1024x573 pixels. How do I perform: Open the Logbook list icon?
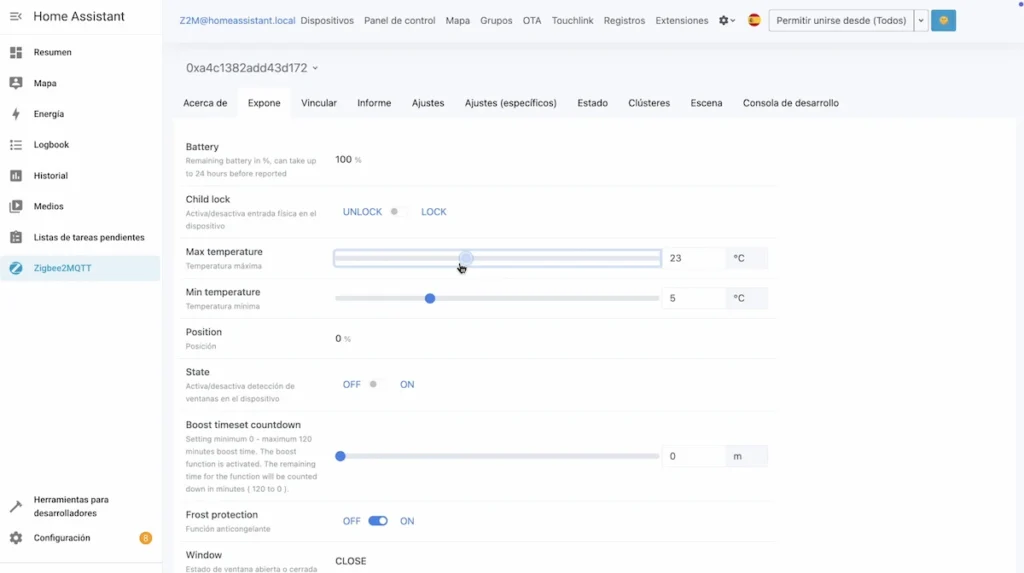coord(16,145)
